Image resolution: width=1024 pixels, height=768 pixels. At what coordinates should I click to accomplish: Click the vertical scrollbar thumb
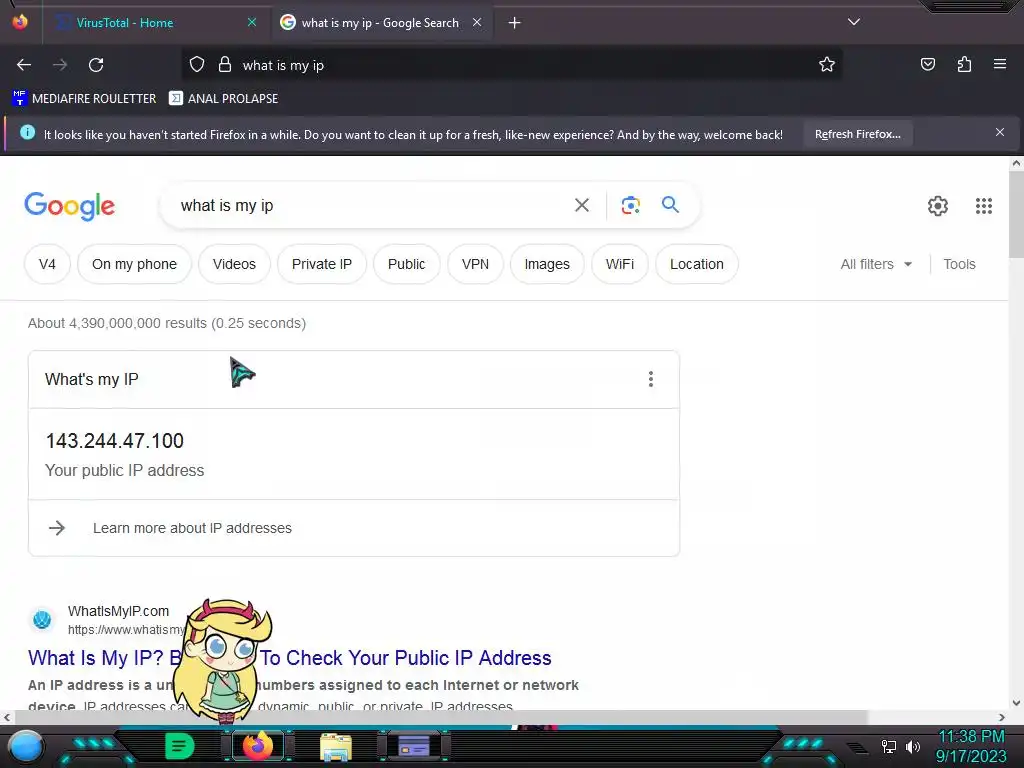[x=1016, y=216]
